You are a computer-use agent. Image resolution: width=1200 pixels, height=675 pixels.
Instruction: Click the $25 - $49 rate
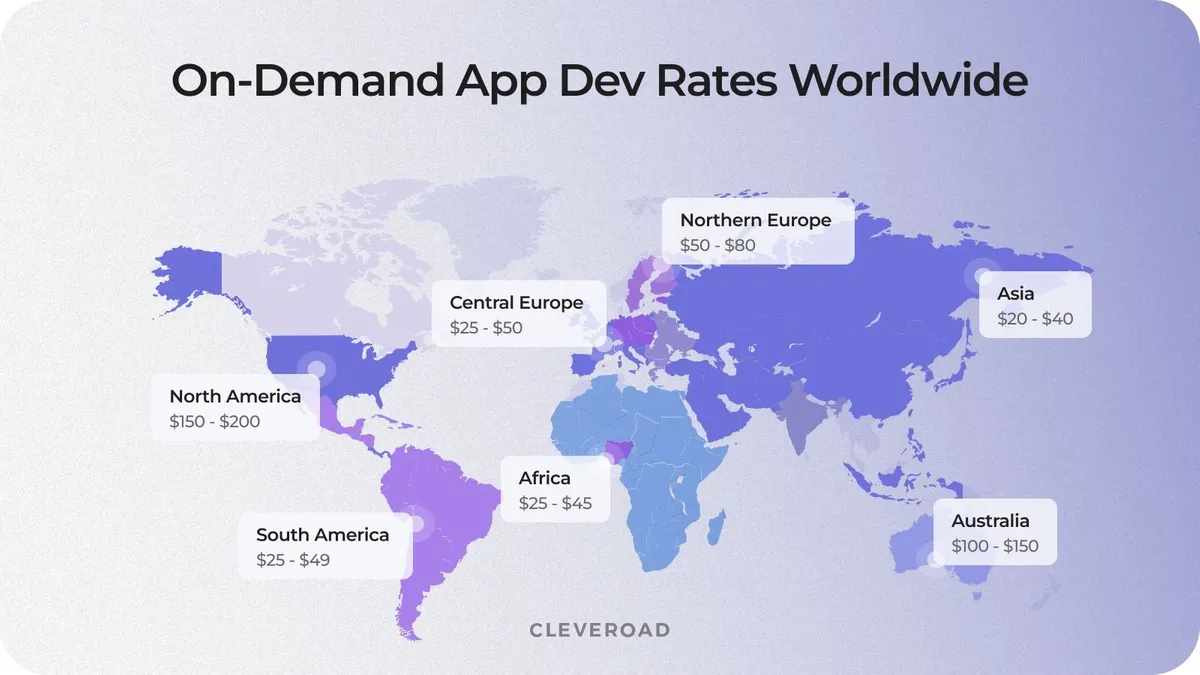pyautogui.click(x=293, y=560)
